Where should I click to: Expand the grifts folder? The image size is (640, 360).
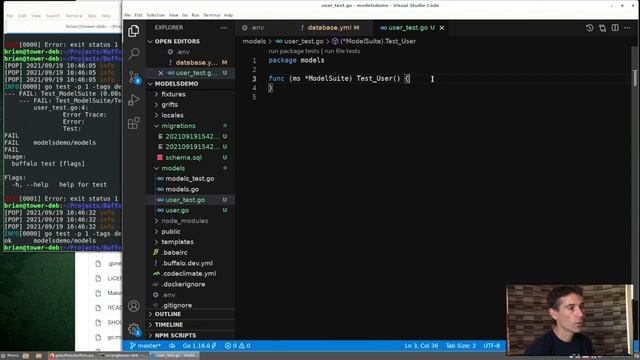169,105
